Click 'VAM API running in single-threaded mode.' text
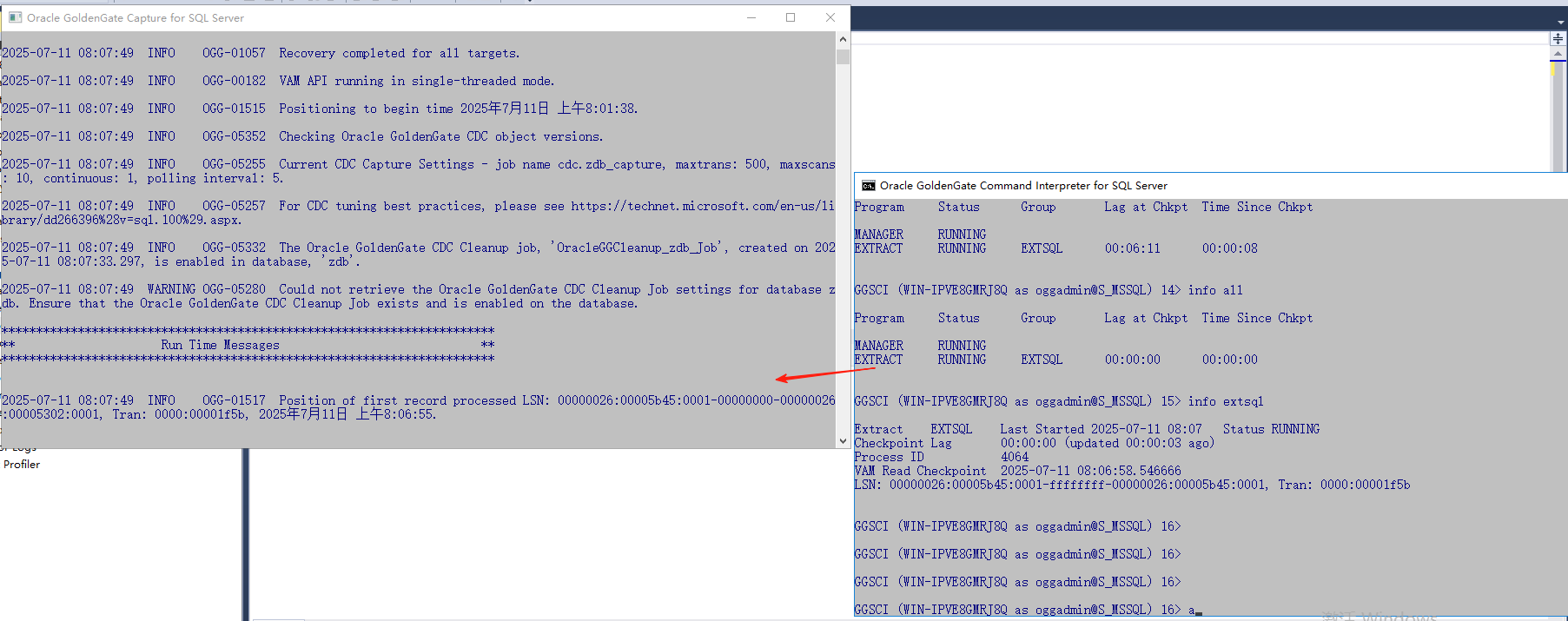Screen dimensions: 1568x621 [x=417, y=81]
